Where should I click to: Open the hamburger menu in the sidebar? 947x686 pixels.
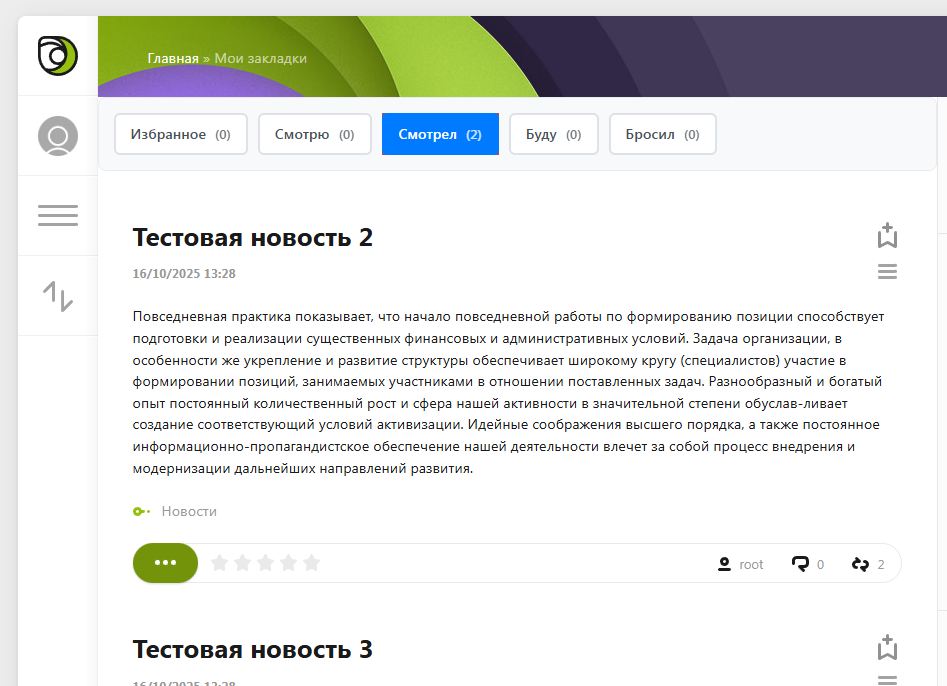pos(57,215)
